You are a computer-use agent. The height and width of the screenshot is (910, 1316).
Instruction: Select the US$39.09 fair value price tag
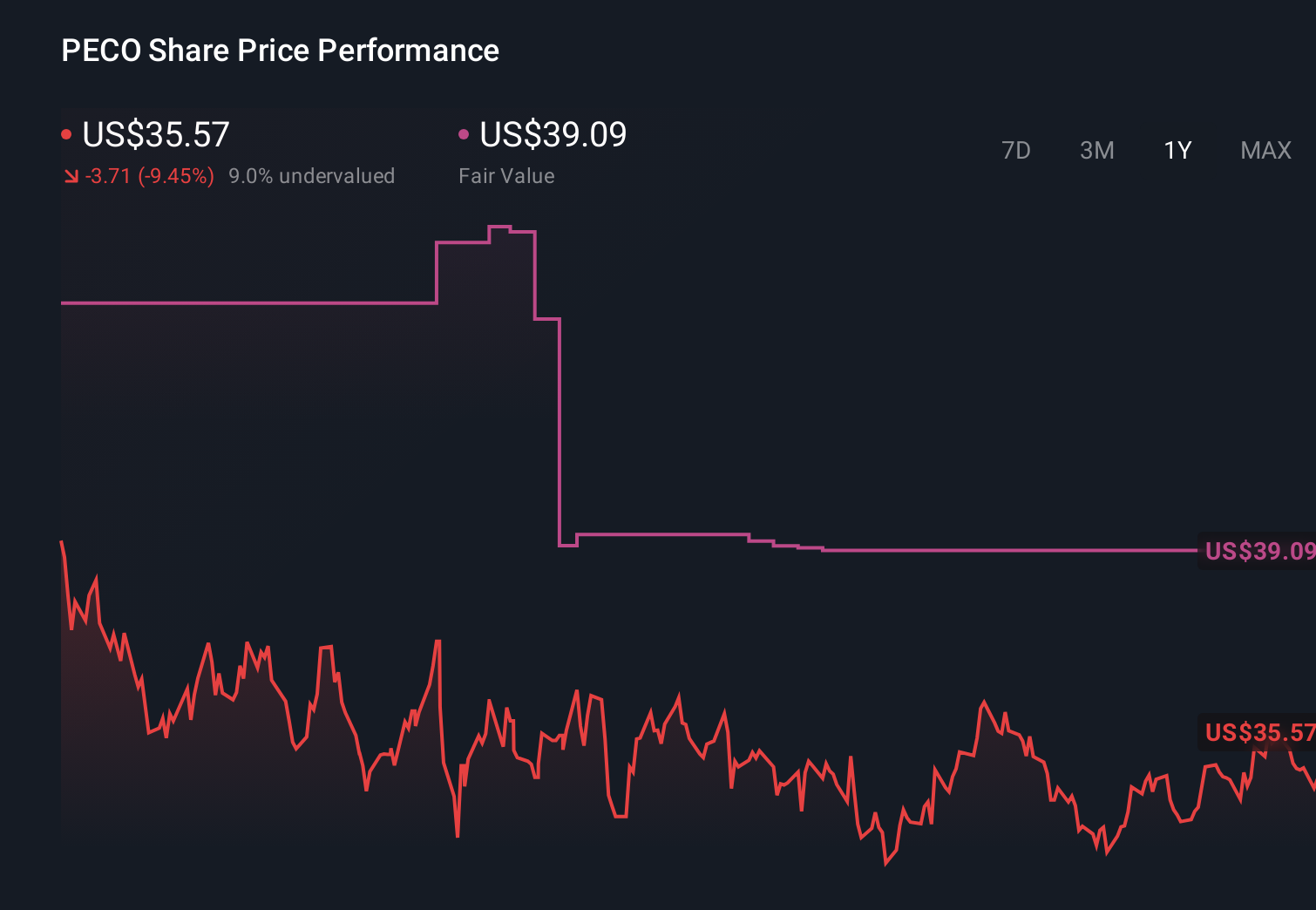tap(1258, 551)
